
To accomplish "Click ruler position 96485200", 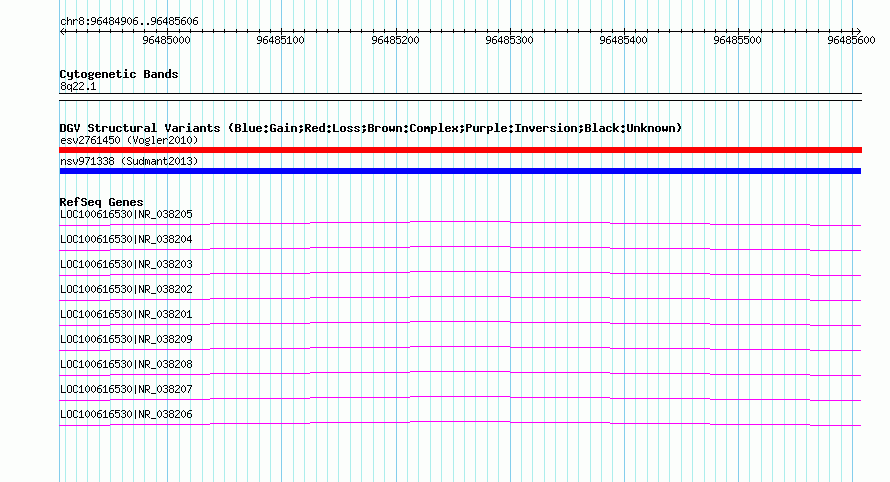I will (395, 40).
